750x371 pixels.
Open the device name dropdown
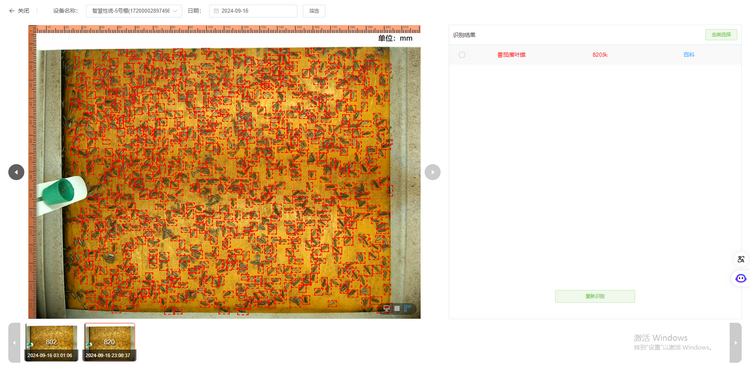(x=134, y=11)
